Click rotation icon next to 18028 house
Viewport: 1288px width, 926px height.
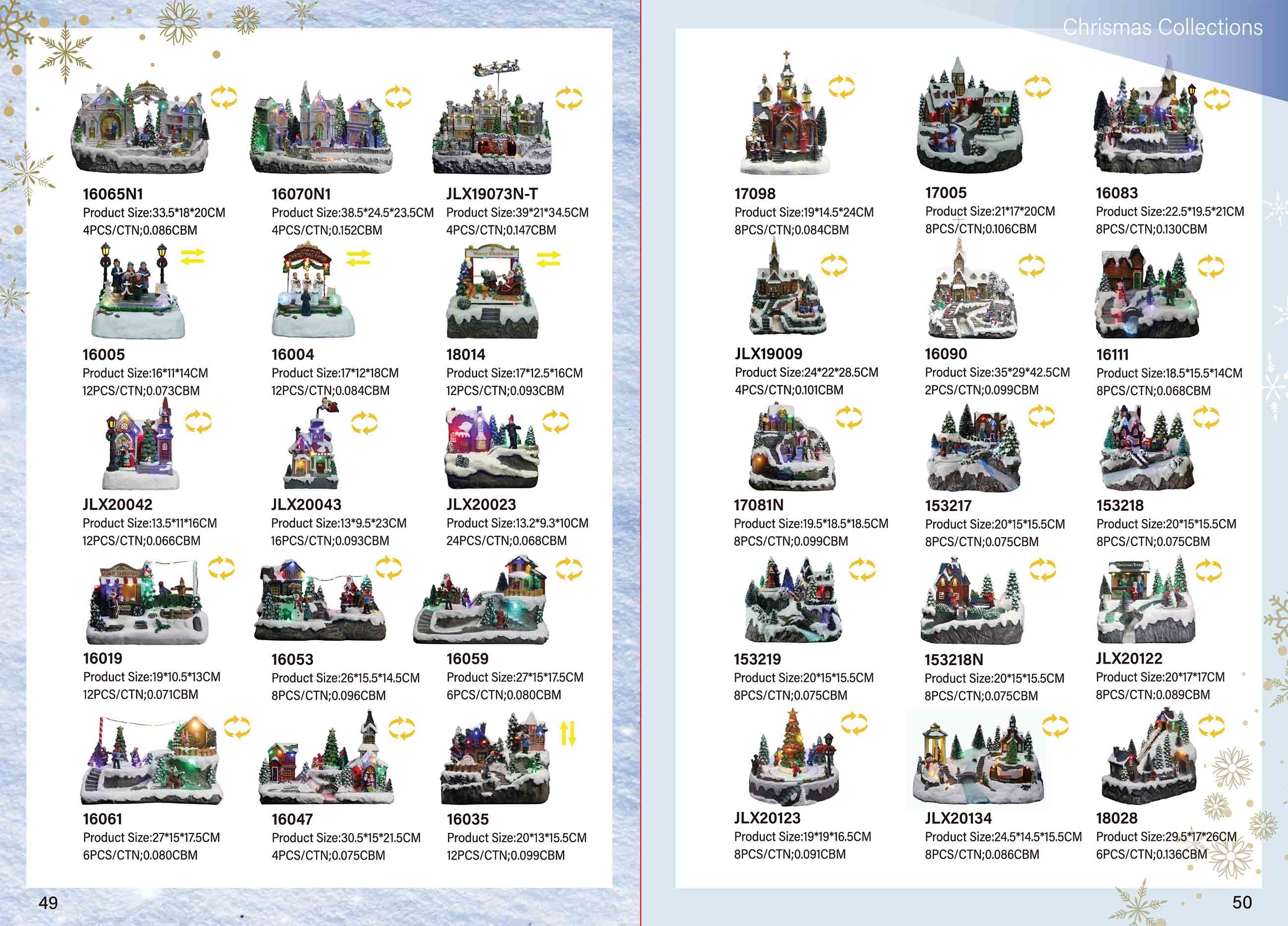click(1211, 725)
